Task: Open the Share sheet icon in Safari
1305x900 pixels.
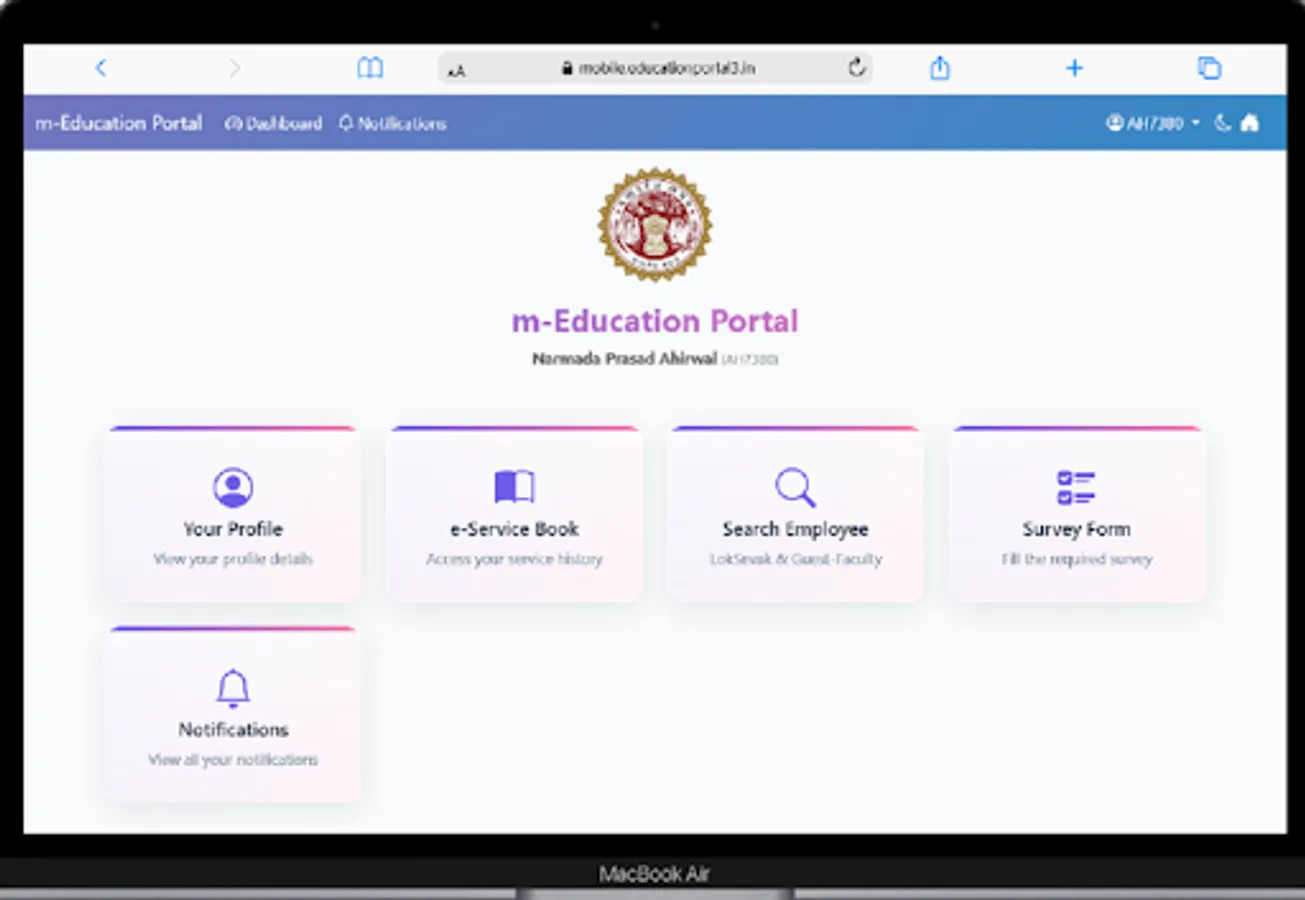Action: (939, 68)
